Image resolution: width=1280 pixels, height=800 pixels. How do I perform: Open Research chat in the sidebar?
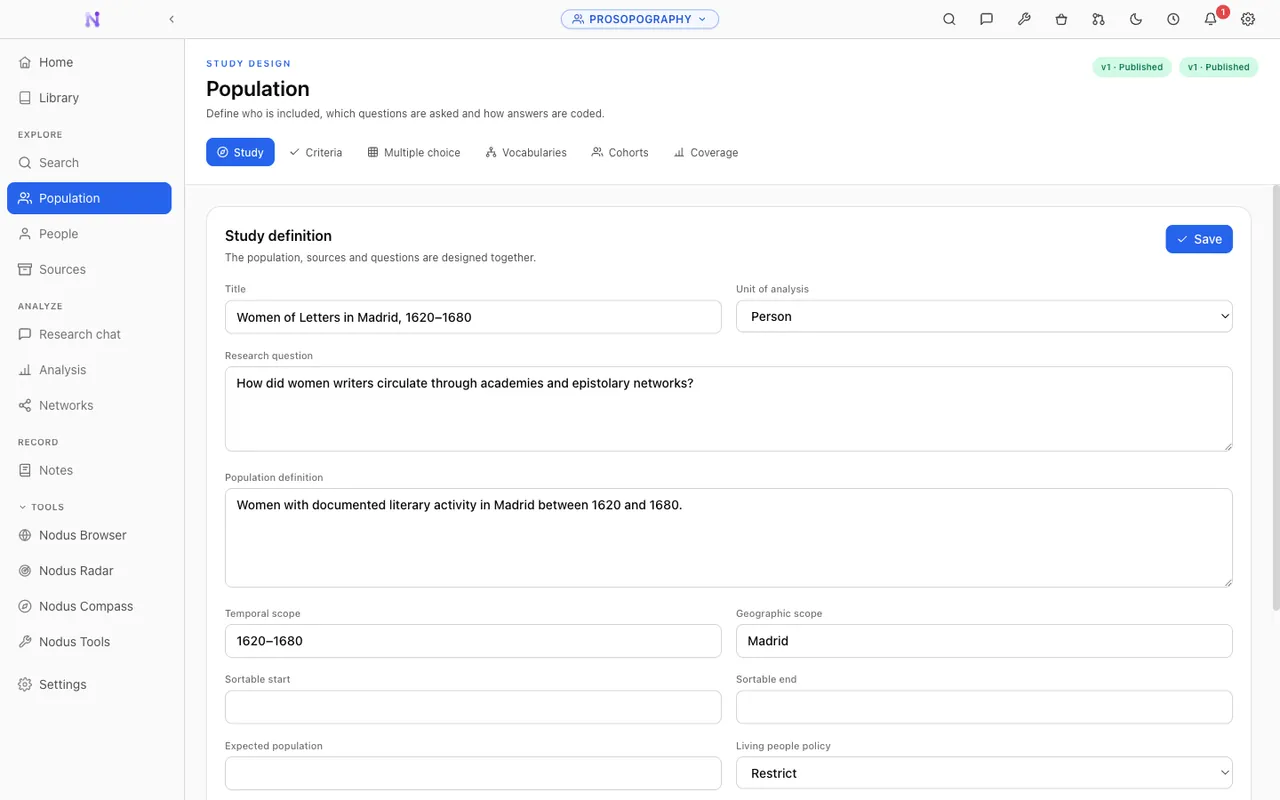(89, 334)
